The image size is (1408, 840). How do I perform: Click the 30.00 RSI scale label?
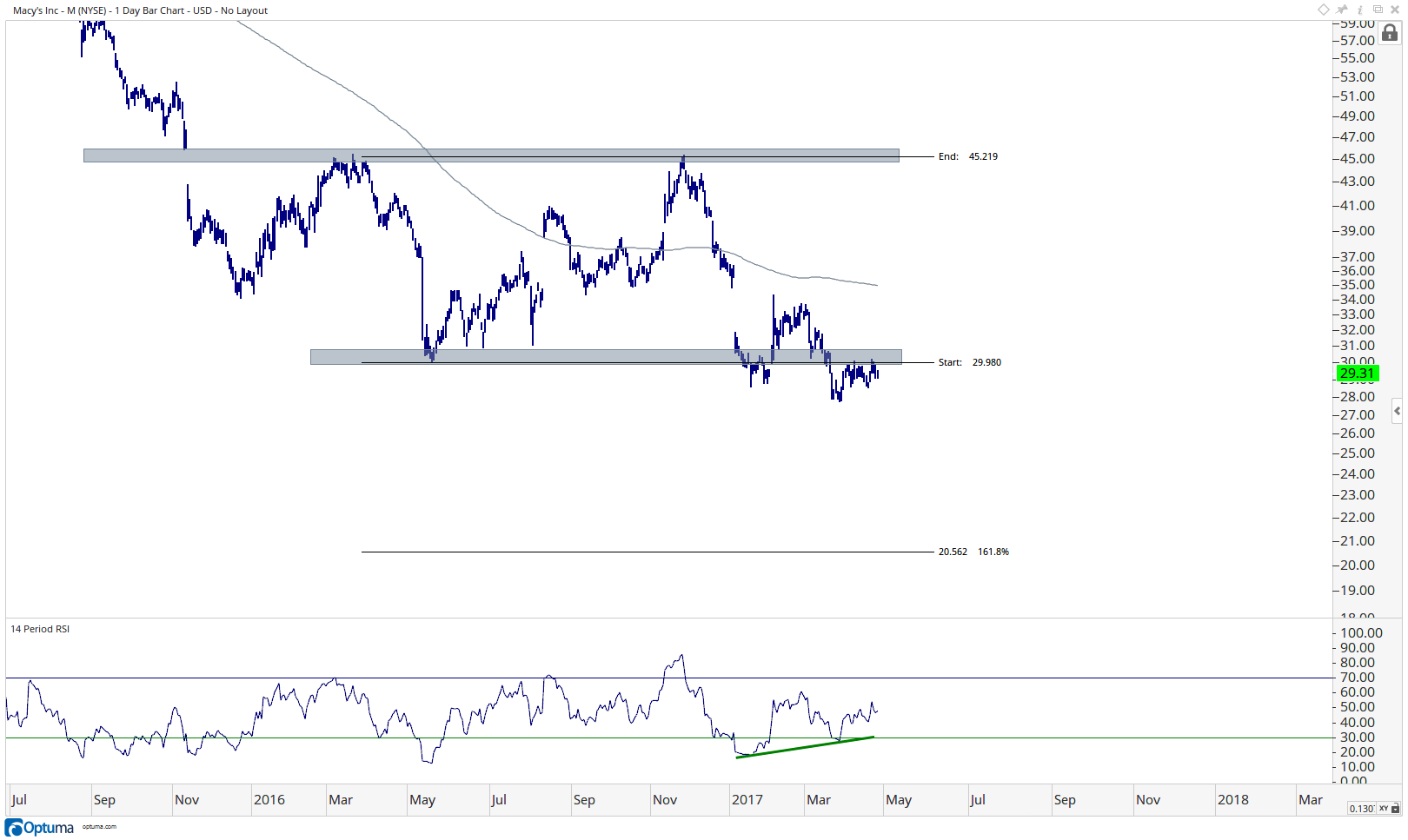(x=1358, y=737)
